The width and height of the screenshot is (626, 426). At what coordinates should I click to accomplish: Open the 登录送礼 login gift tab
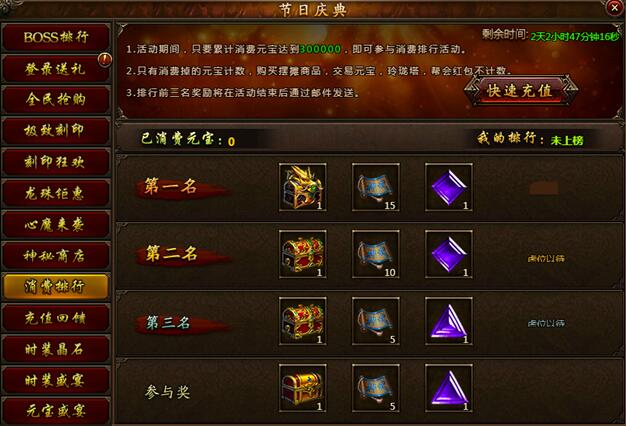click(56, 69)
